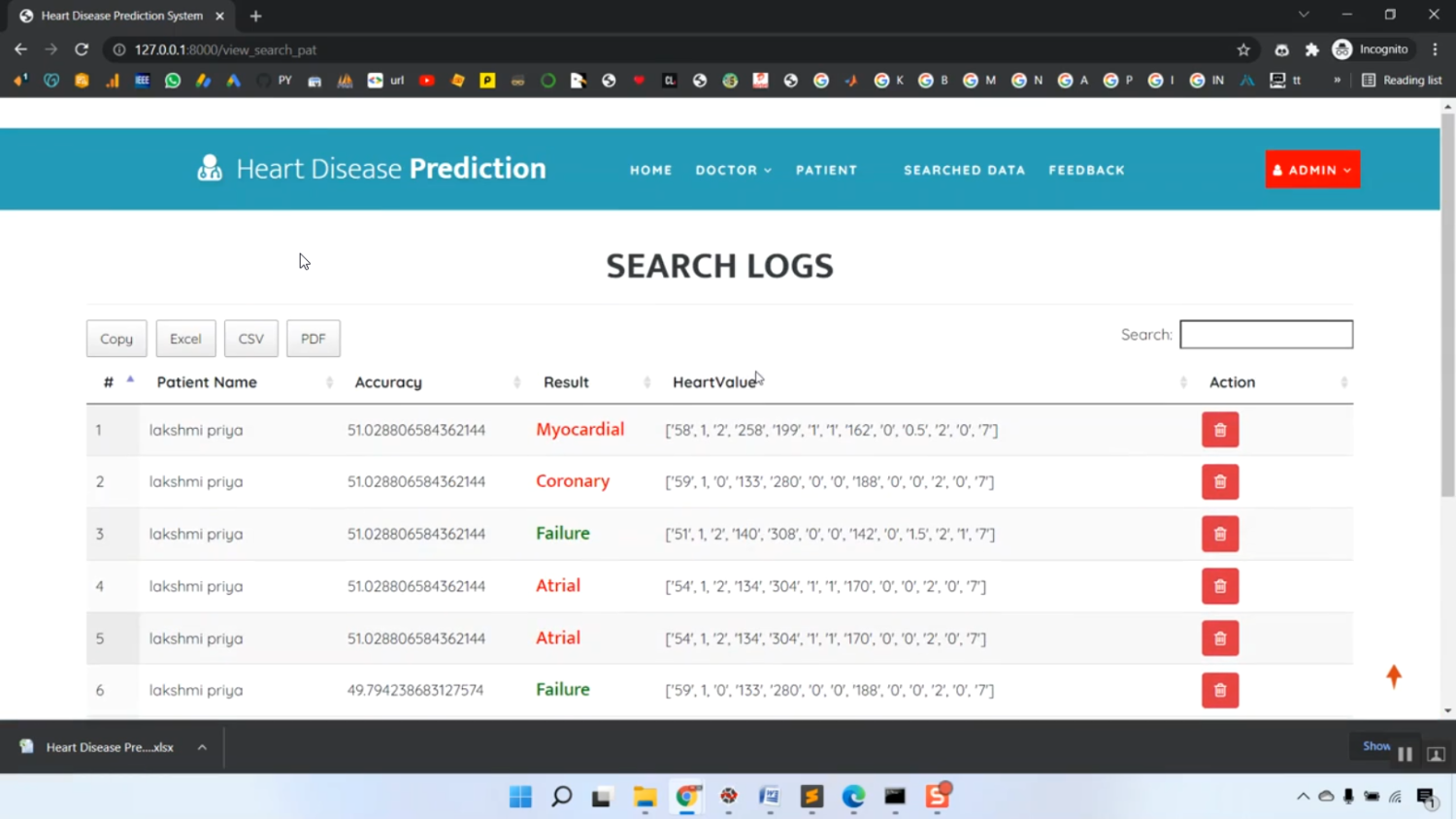
Task: Sort the table by Patient Name
Action: [243, 382]
